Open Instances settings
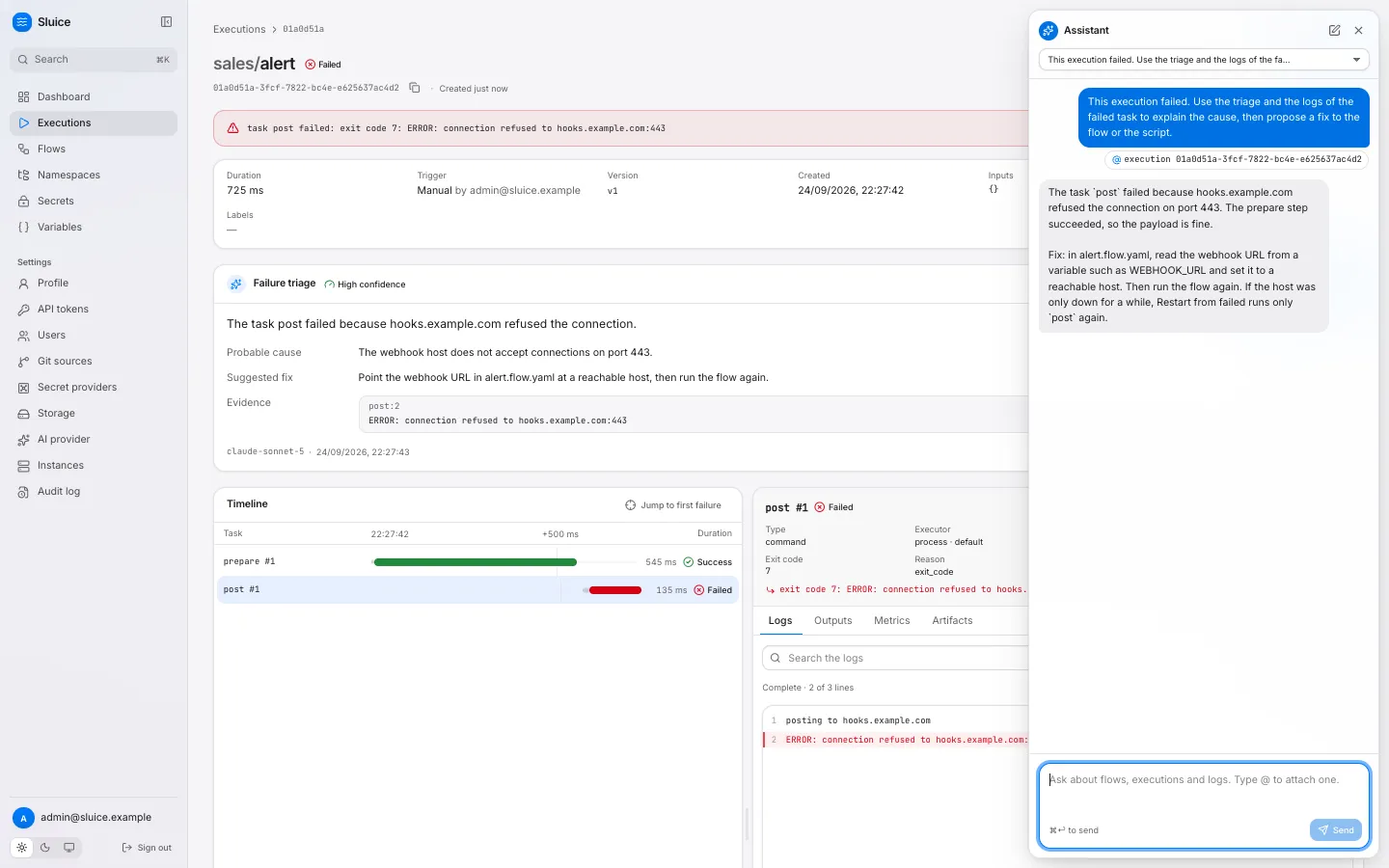The height and width of the screenshot is (868, 1389). coord(94,465)
